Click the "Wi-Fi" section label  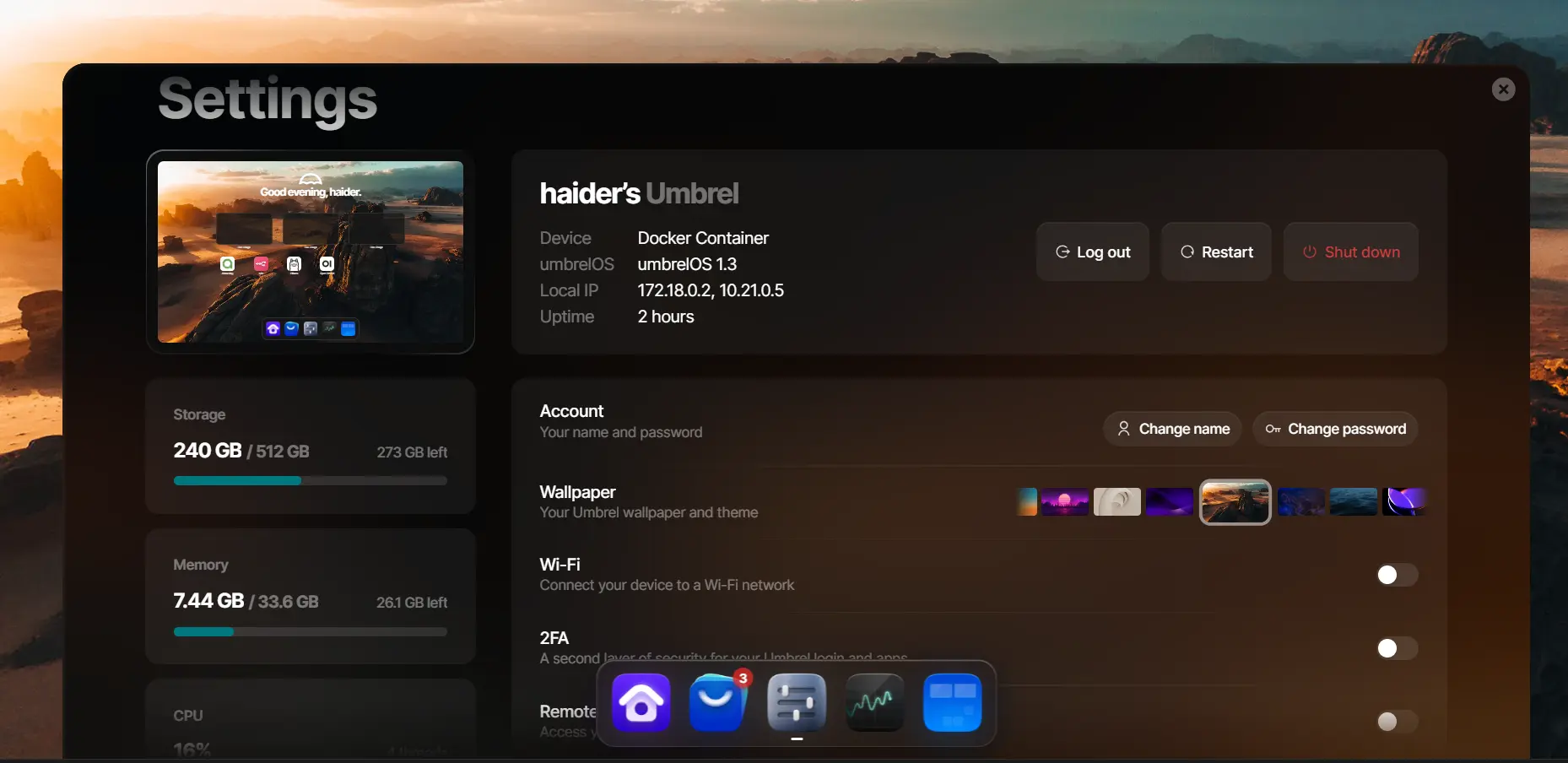point(560,565)
